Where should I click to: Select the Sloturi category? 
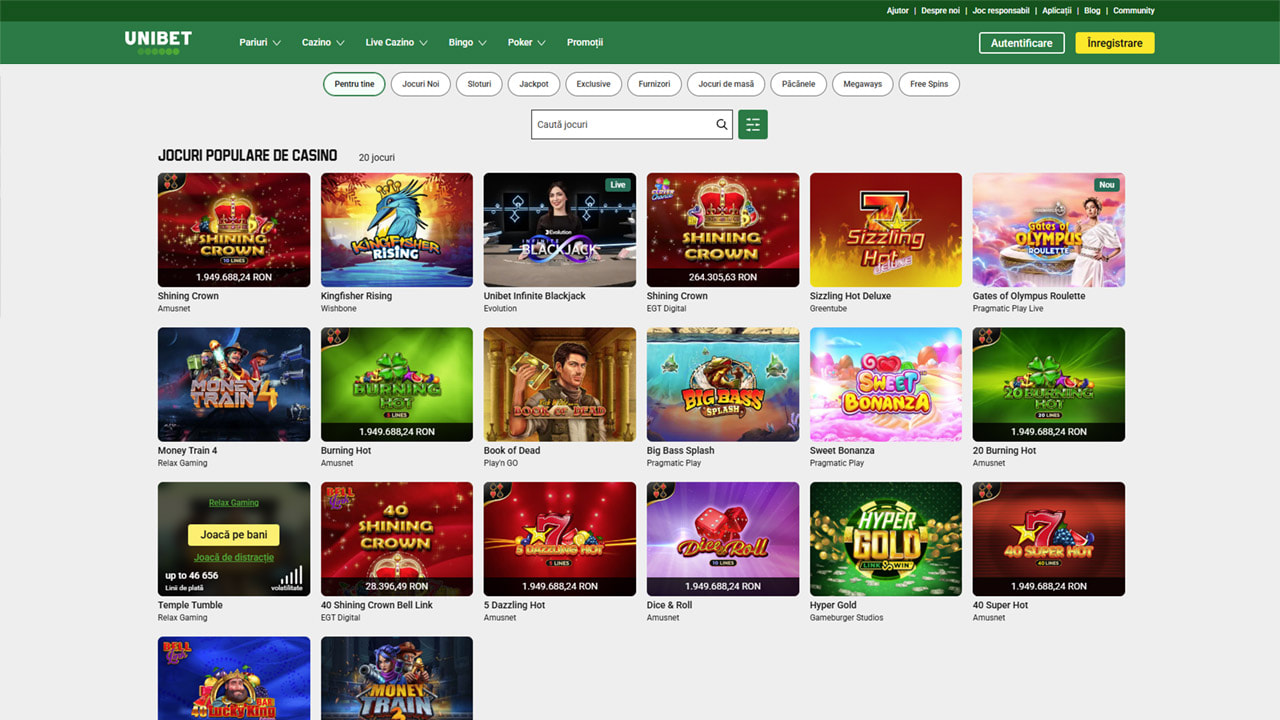tap(480, 84)
